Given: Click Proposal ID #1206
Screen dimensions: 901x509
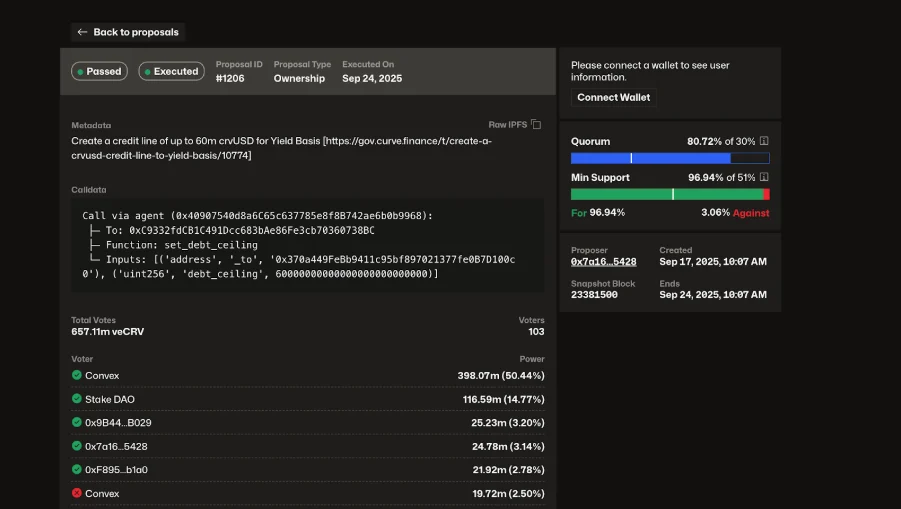Looking at the screenshot, I should (x=230, y=79).
